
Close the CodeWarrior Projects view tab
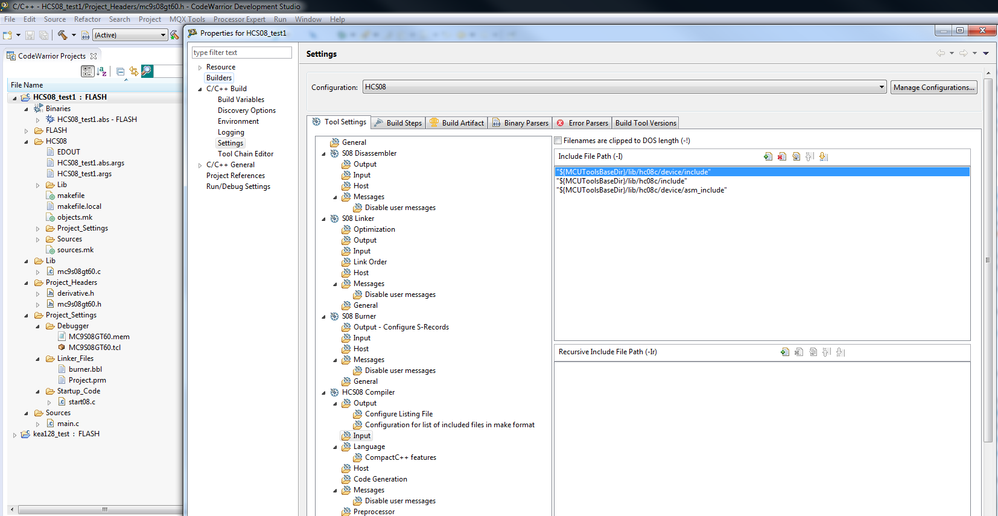(x=93, y=56)
